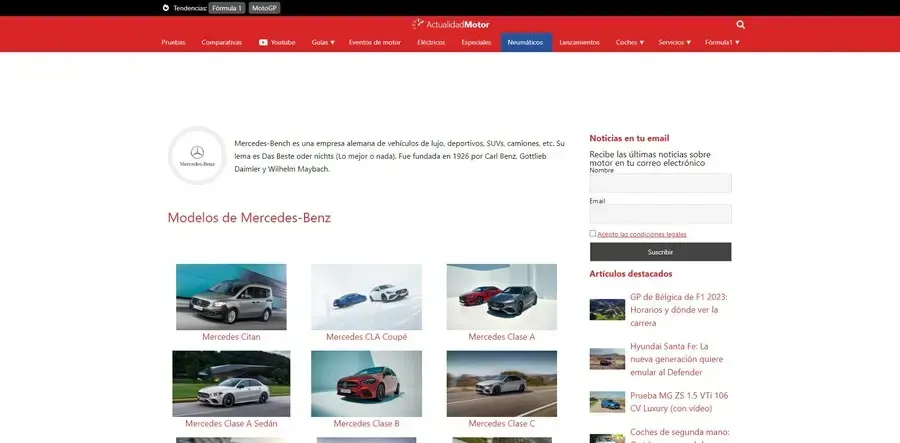This screenshot has height=443, width=900.
Task: Open Eventos de motor section
Action: click(375, 42)
